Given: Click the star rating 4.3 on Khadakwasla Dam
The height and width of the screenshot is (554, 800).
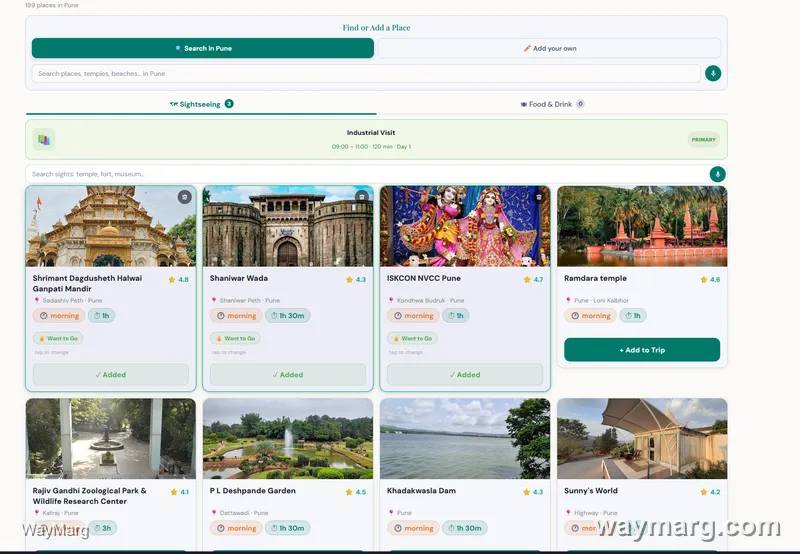Looking at the screenshot, I should (533, 492).
